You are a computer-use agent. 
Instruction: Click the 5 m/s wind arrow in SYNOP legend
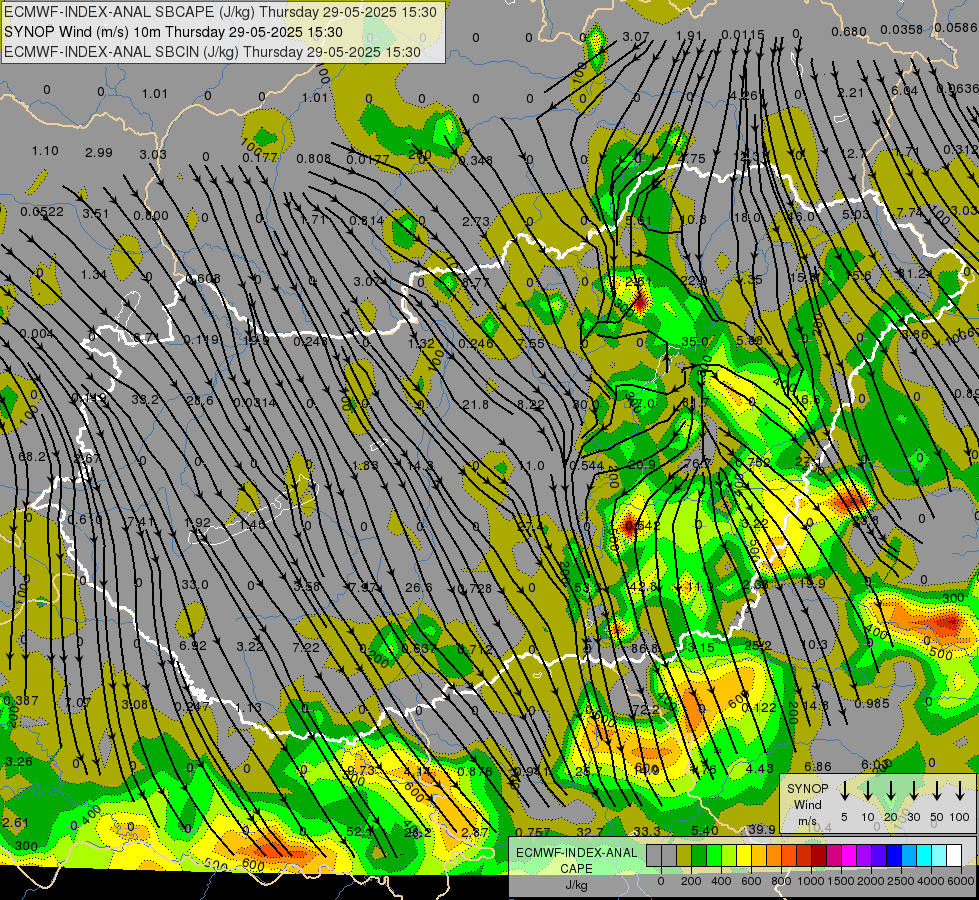[844, 791]
